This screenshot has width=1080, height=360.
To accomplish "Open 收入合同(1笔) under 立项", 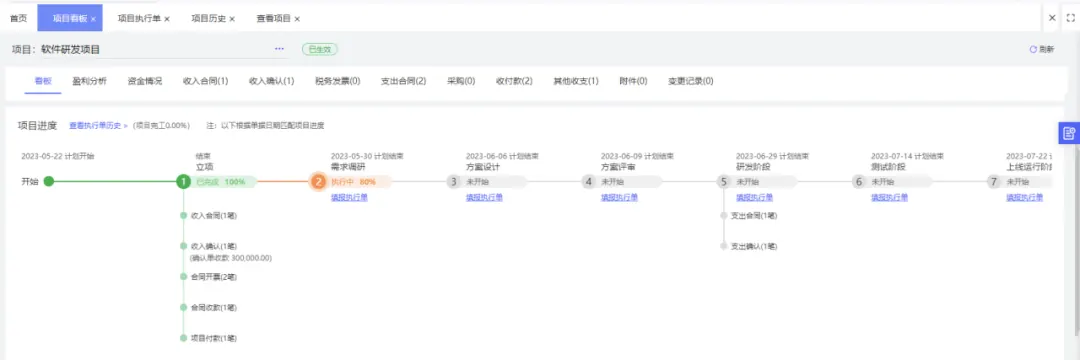I will click(214, 215).
